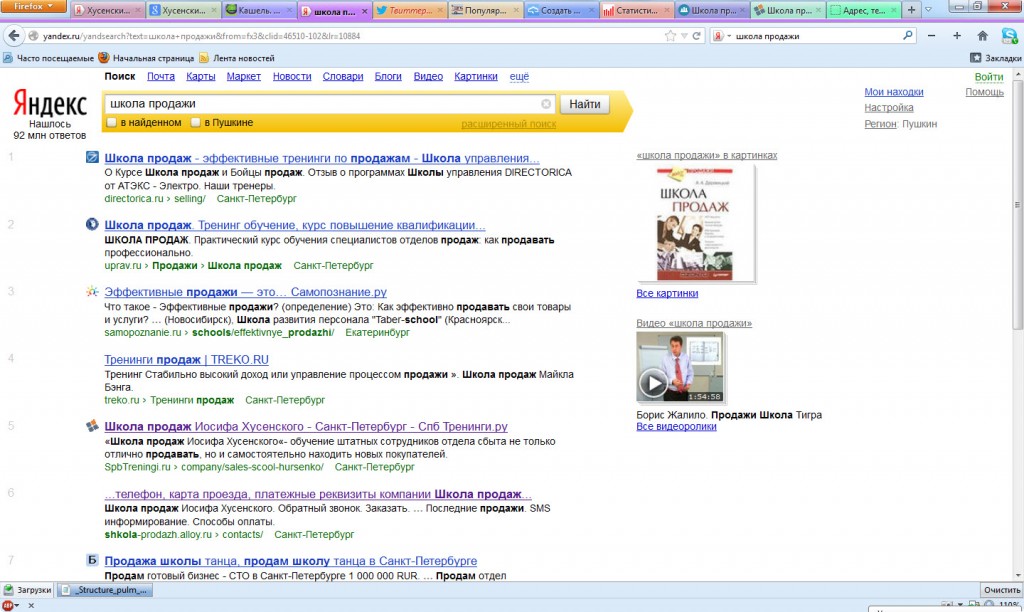The image size is (1024, 612).
Task: Toggle the 'в Пушкине' checkbox
Action: coord(195,122)
